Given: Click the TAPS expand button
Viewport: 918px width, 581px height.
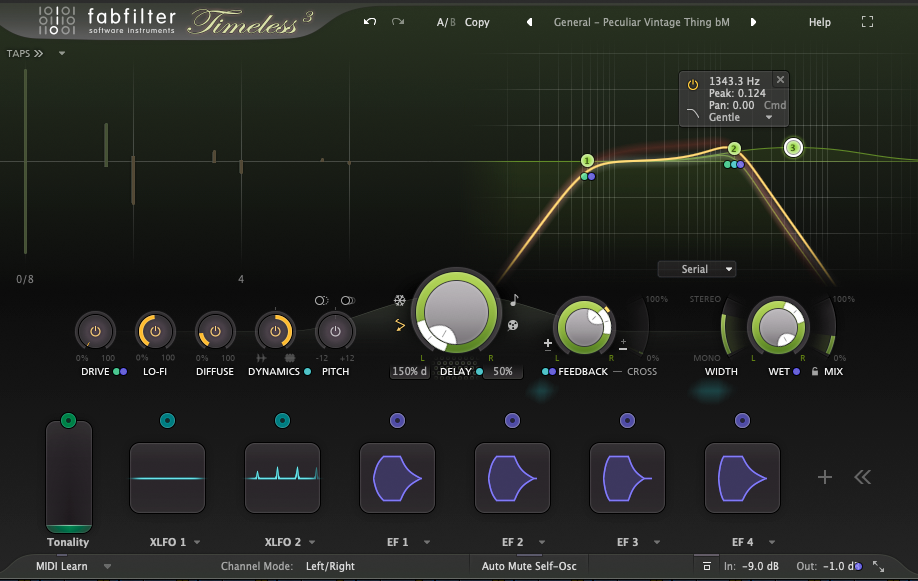Looking at the screenshot, I should [x=25, y=53].
